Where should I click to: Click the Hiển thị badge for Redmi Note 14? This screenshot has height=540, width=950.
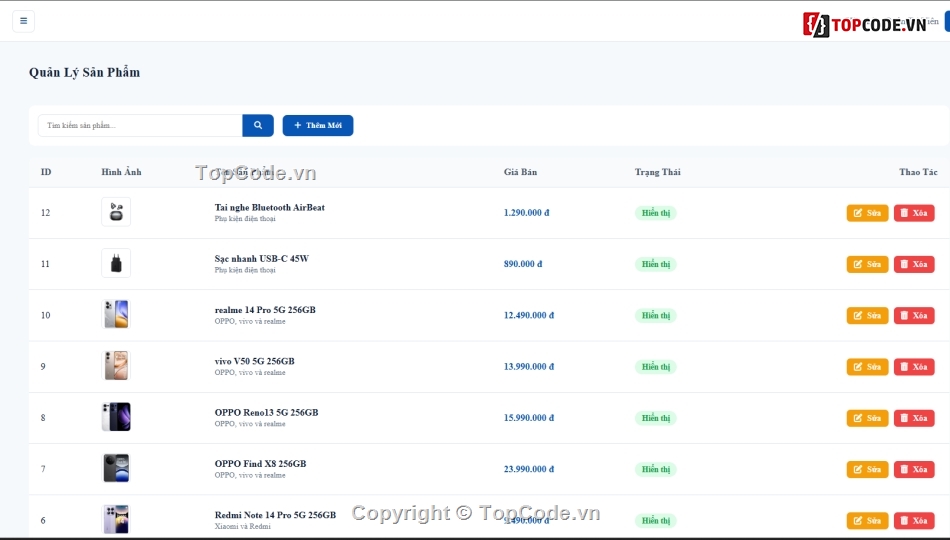pos(656,521)
